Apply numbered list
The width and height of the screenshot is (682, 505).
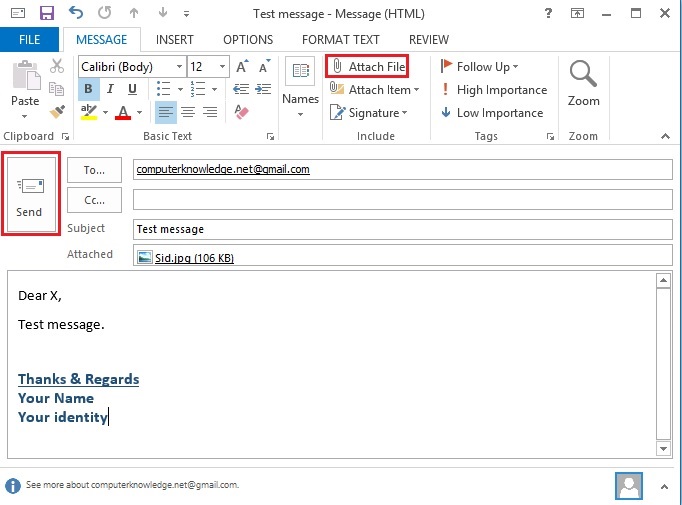tap(198, 89)
